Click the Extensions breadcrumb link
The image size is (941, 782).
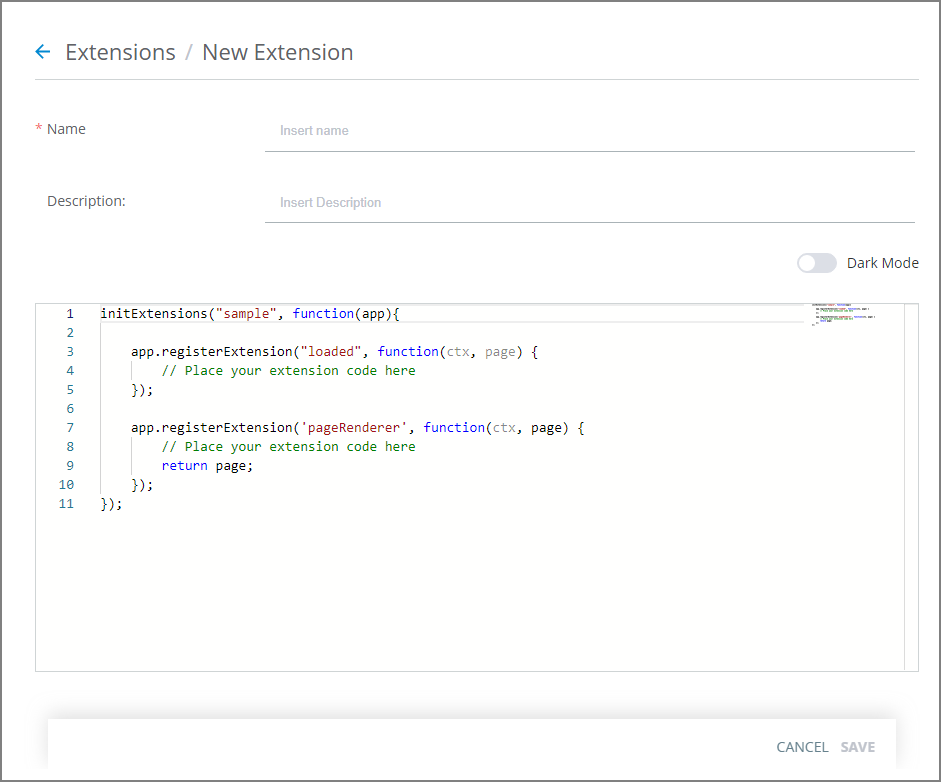pyautogui.click(x=120, y=52)
